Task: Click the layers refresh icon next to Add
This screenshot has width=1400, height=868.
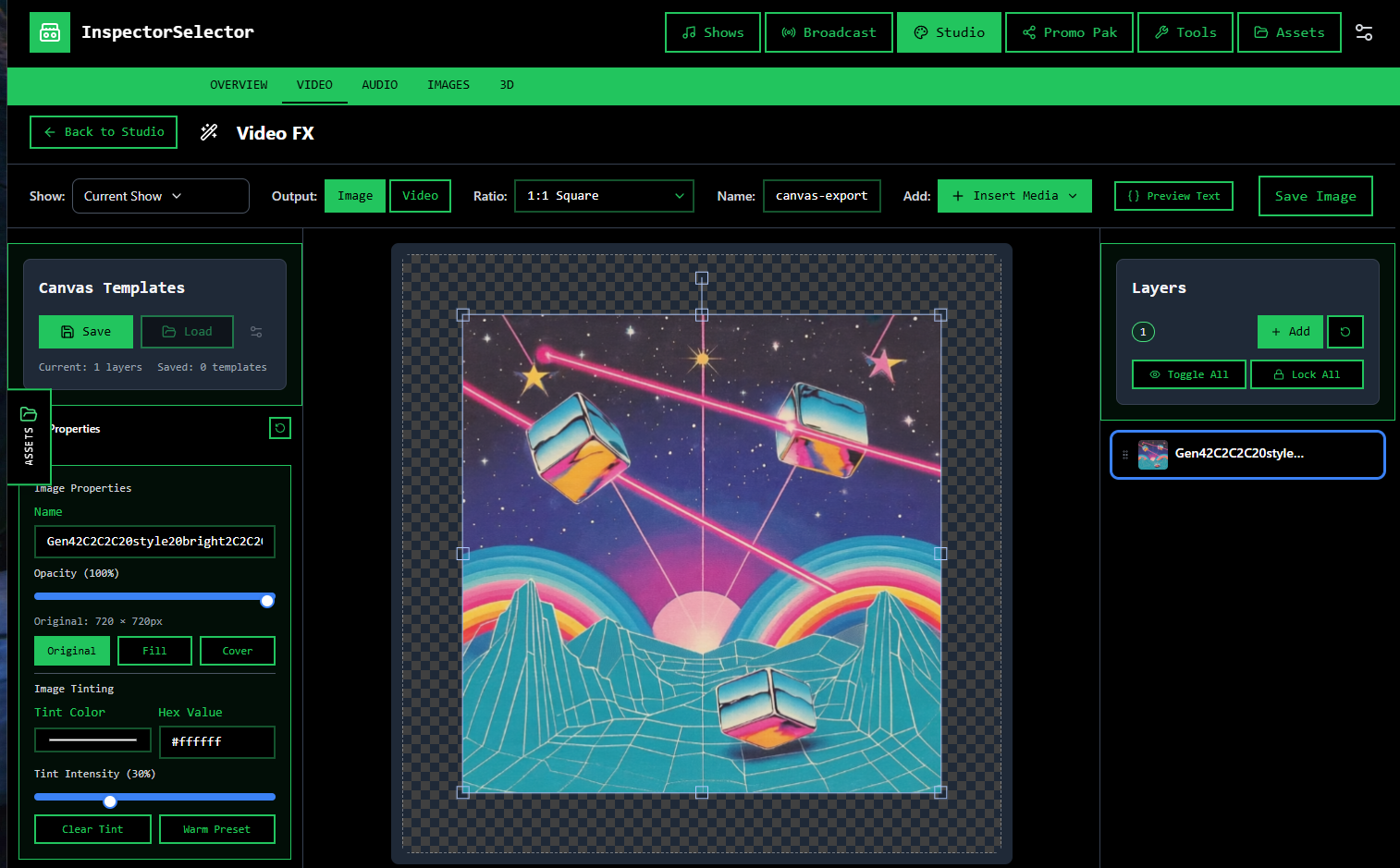Action: pyautogui.click(x=1345, y=332)
